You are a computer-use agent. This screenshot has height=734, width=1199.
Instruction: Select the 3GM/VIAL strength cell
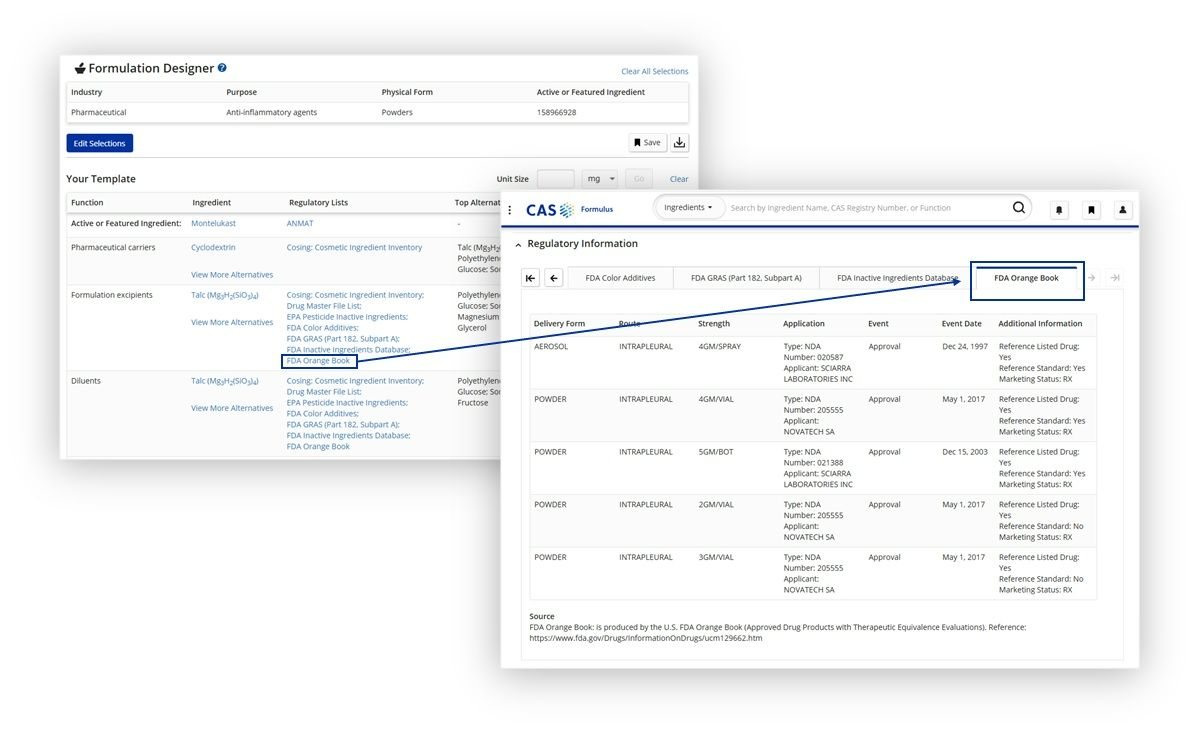pos(716,557)
